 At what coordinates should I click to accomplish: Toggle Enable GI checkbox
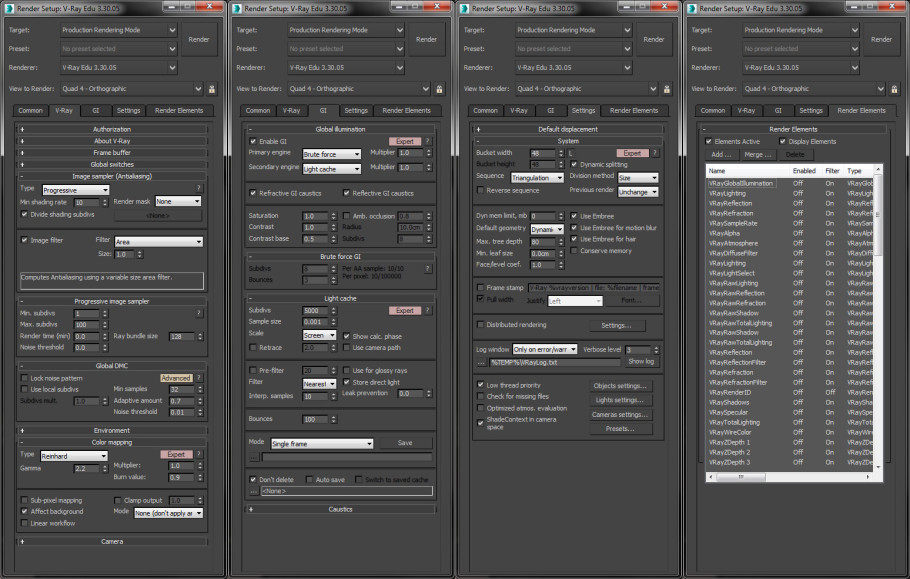[x=253, y=141]
